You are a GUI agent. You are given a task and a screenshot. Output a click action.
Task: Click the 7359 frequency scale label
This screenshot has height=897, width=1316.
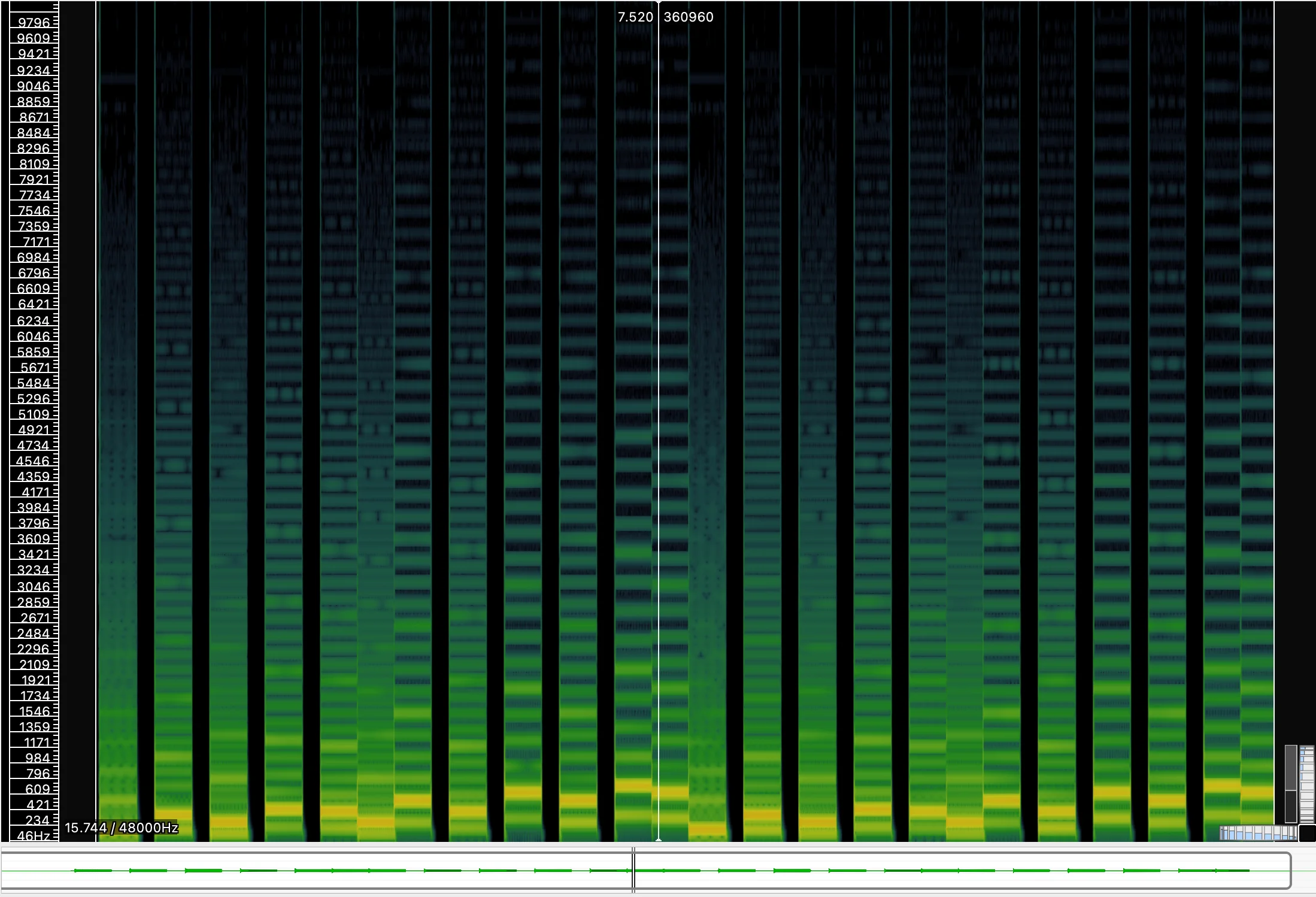click(34, 226)
